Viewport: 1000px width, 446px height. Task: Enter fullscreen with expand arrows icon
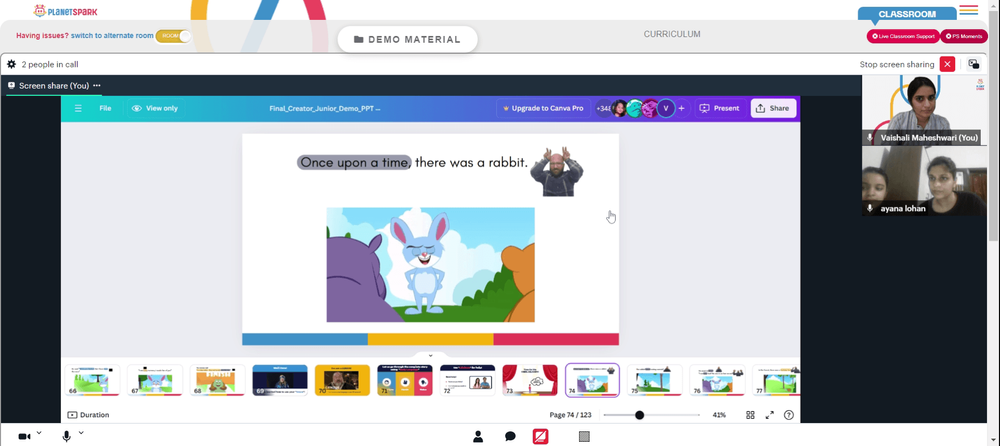[770, 415]
